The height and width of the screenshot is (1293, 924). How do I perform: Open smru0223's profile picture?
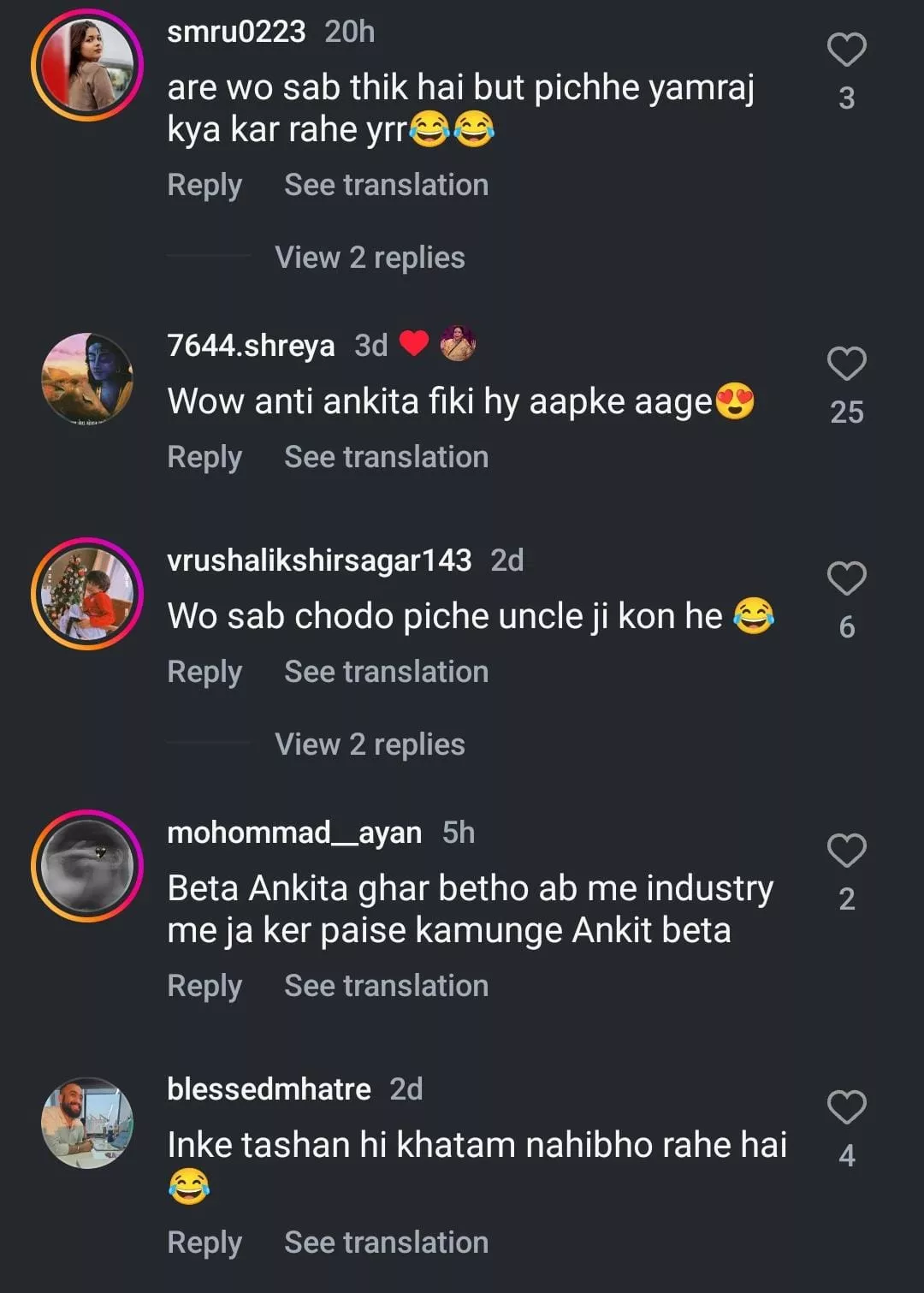point(87,66)
